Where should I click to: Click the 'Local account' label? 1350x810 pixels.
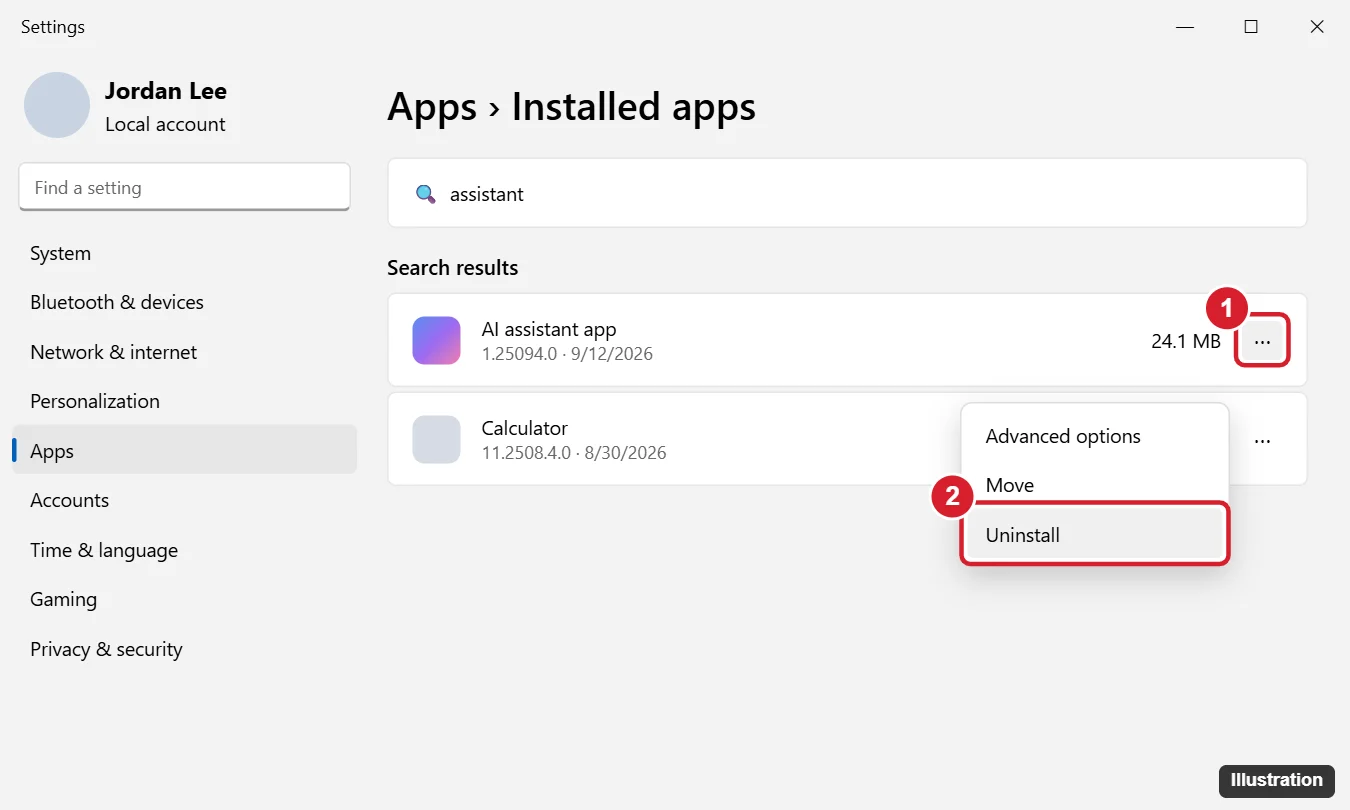(x=165, y=124)
